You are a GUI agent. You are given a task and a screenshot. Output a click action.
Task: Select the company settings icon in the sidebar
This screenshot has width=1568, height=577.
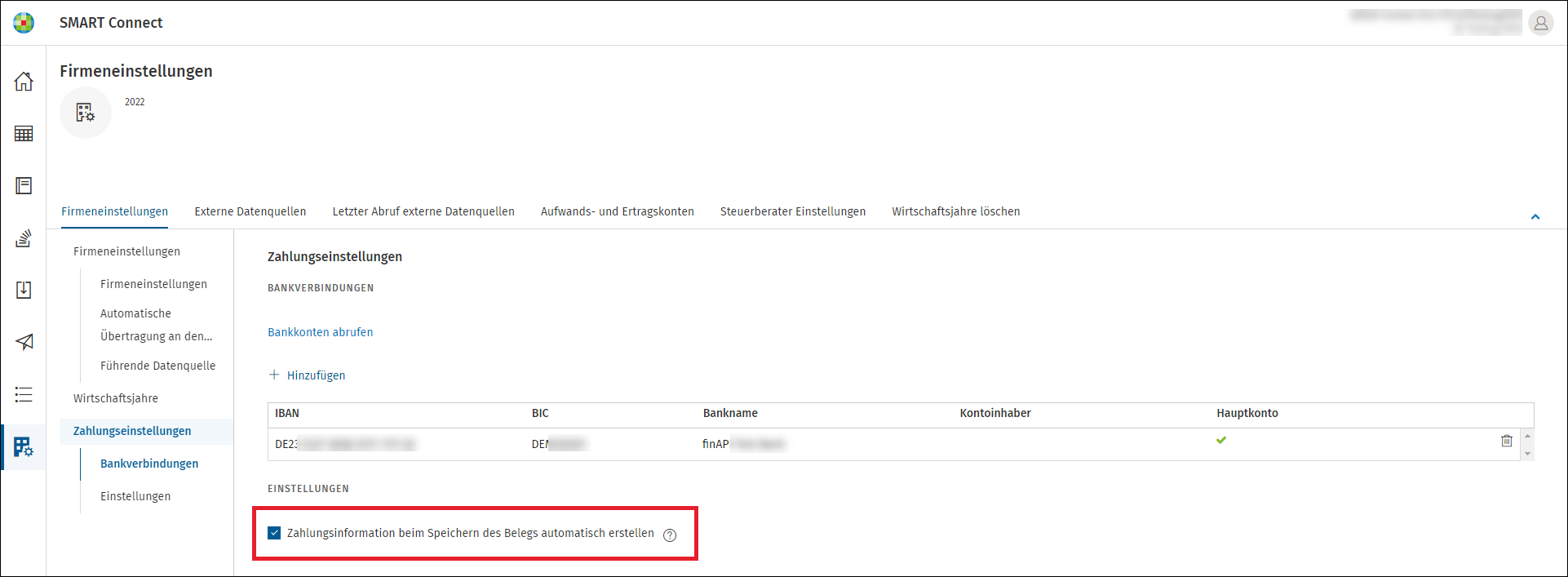point(24,447)
